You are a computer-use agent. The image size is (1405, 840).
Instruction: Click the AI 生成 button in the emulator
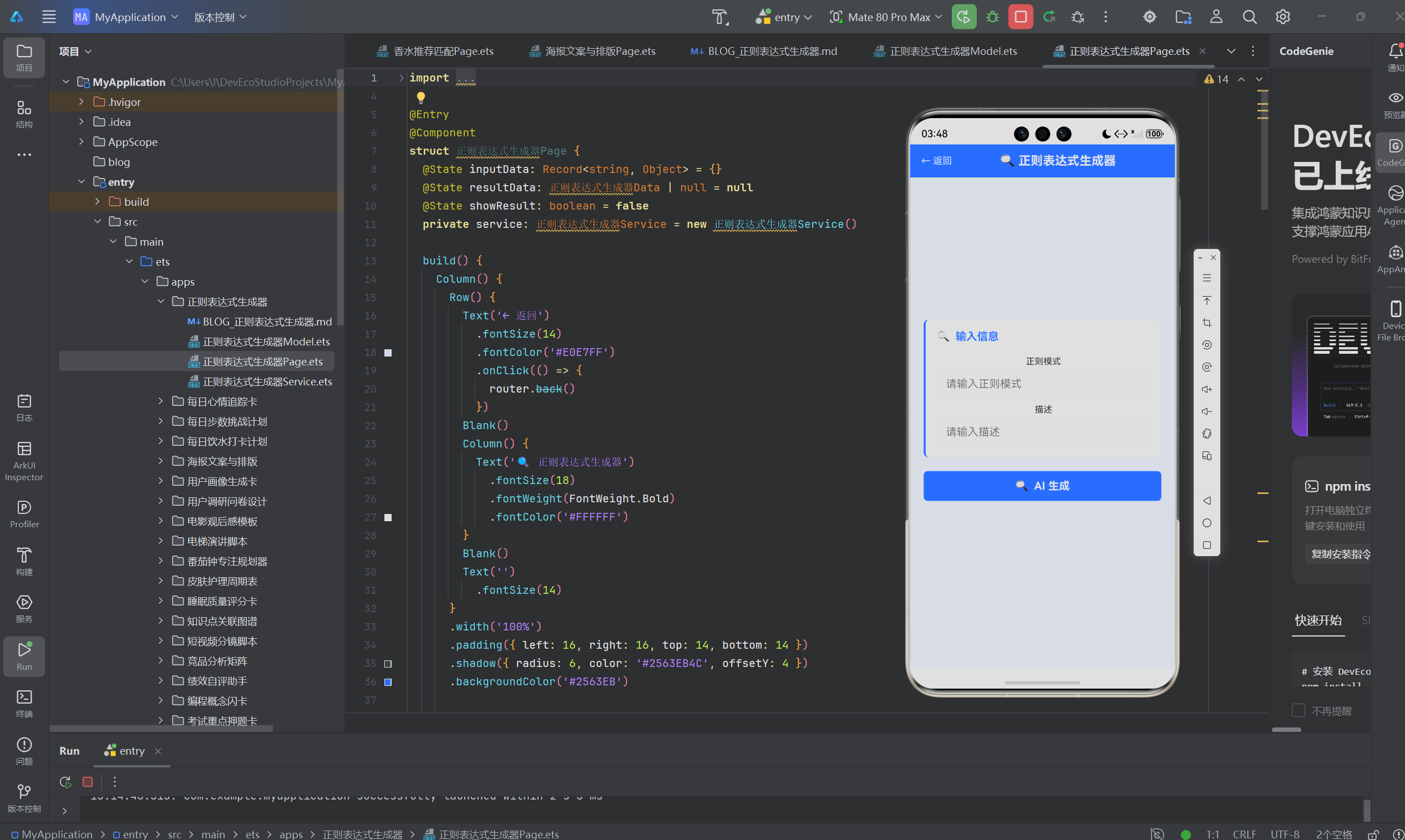[x=1042, y=486]
